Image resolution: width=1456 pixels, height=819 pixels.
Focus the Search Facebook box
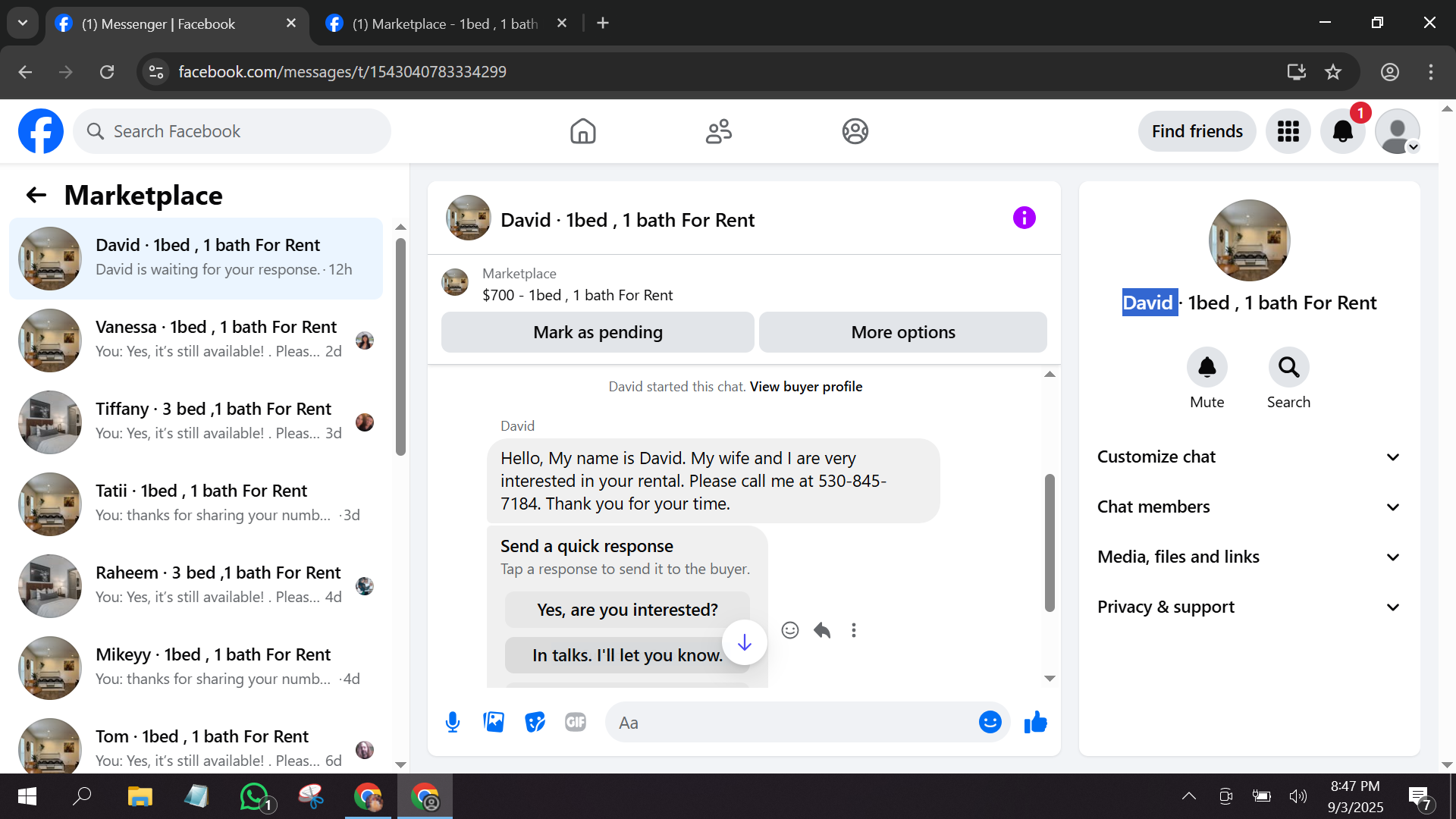coord(232,131)
